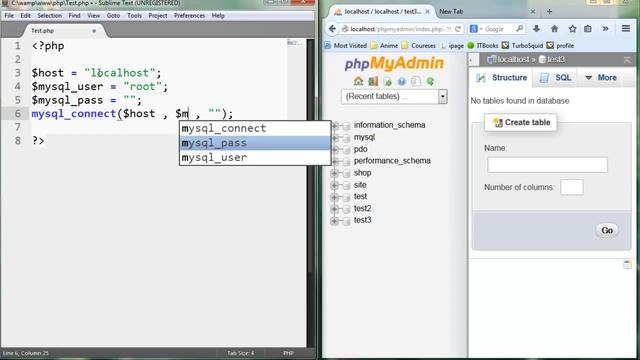Click the table Name input field

tap(547, 164)
